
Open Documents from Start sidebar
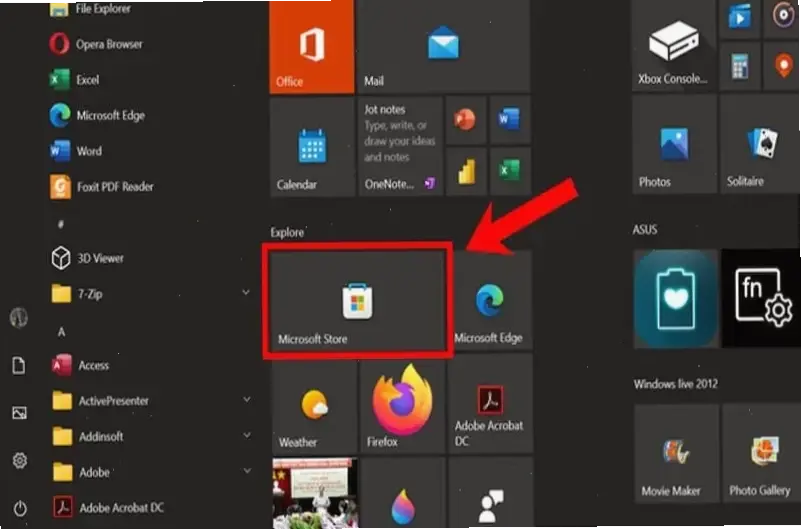(19, 366)
